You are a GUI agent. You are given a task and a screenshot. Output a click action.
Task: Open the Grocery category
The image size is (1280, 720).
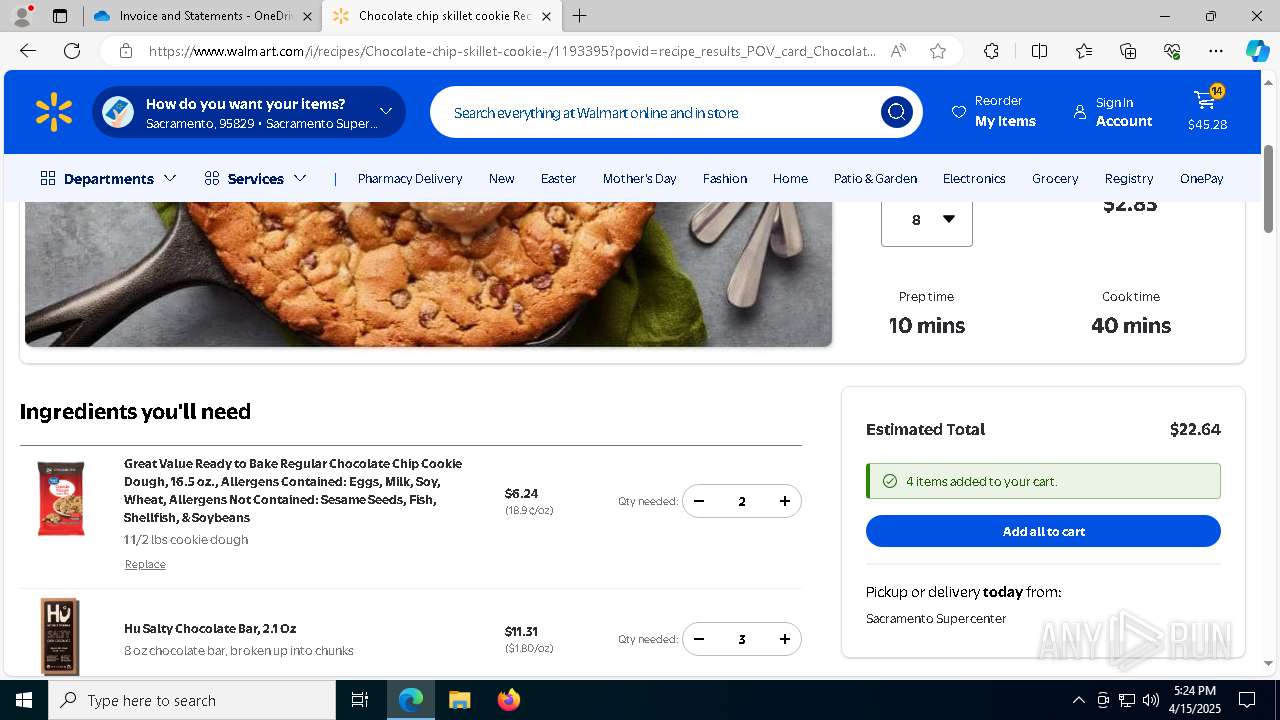(x=1055, y=178)
